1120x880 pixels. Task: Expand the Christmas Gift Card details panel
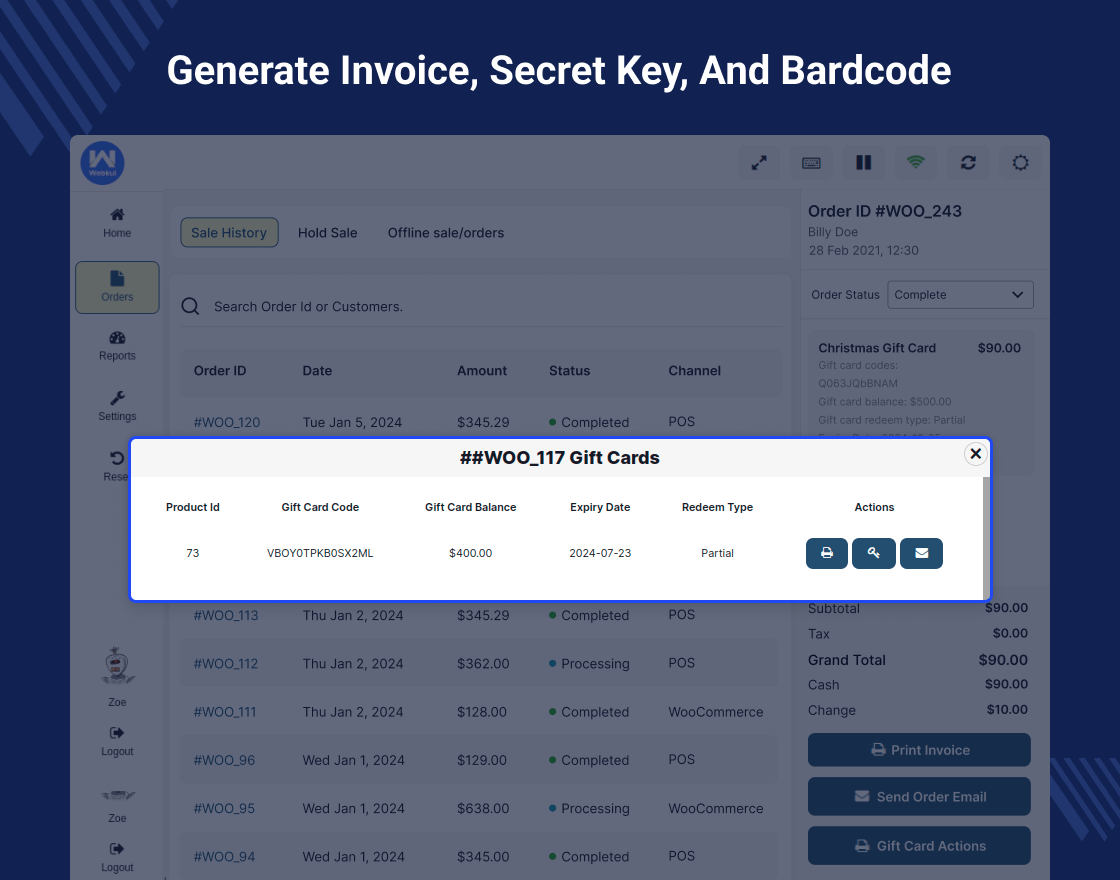[877, 348]
